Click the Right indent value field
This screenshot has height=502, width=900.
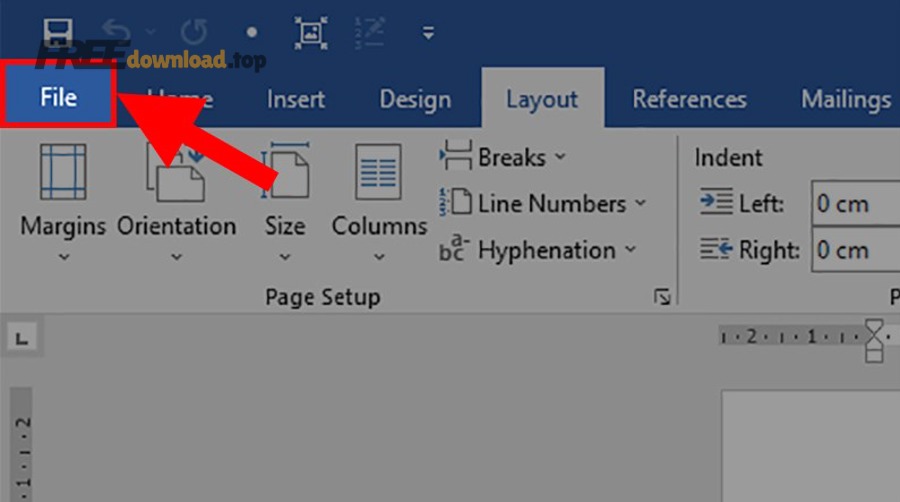pos(855,250)
